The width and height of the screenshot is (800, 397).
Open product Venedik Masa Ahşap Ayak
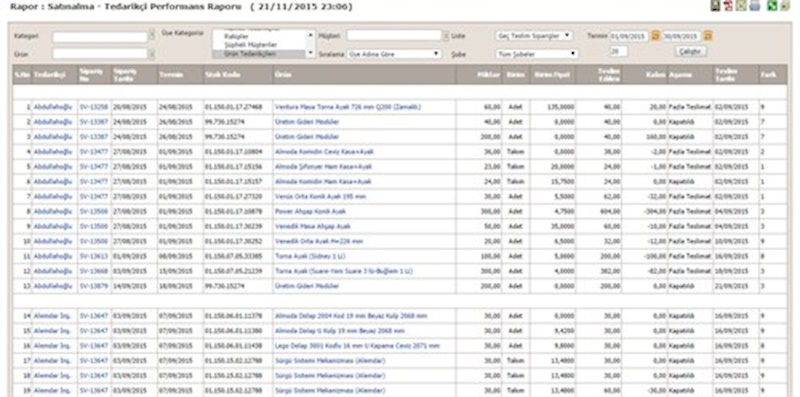click(313, 226)
